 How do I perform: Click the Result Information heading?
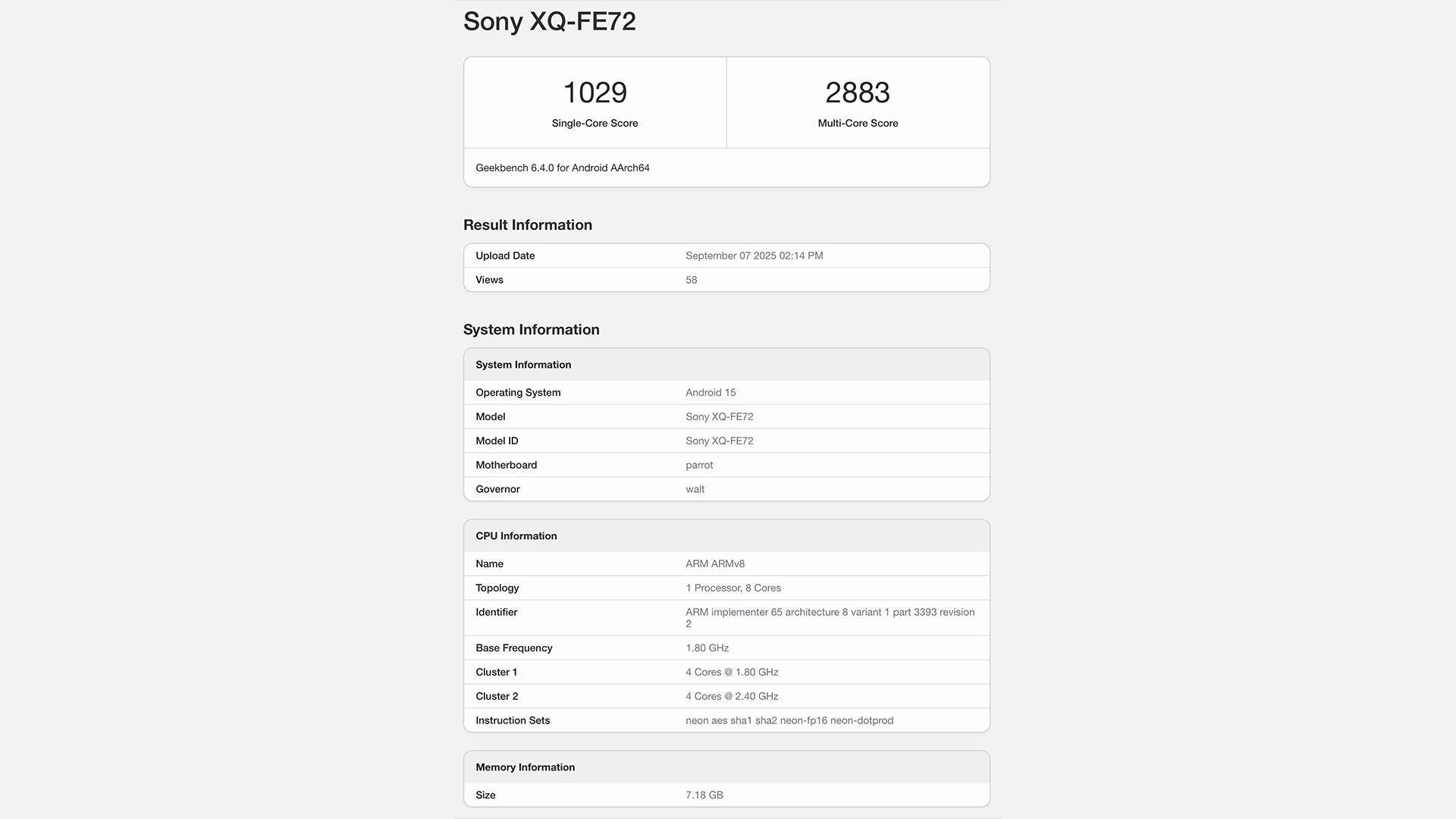click(x=527, y=224)
